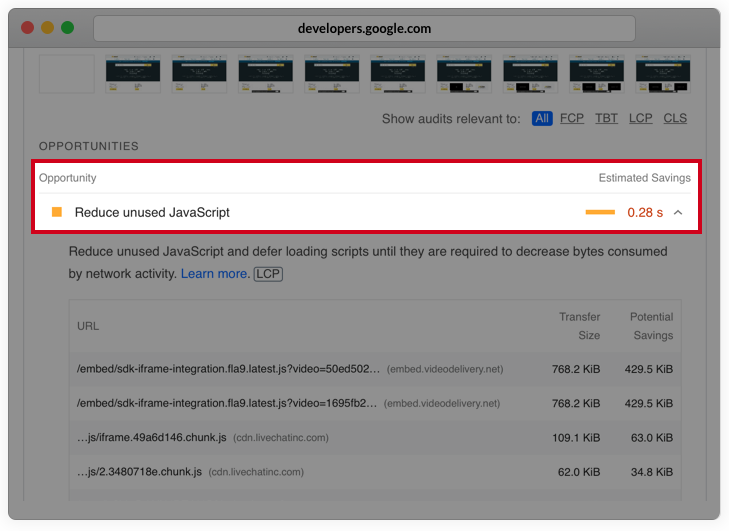The width and height of the screenshot is (729, 531).
Task: Click the developers.google.com address bar
Action: tap(364, 28)
